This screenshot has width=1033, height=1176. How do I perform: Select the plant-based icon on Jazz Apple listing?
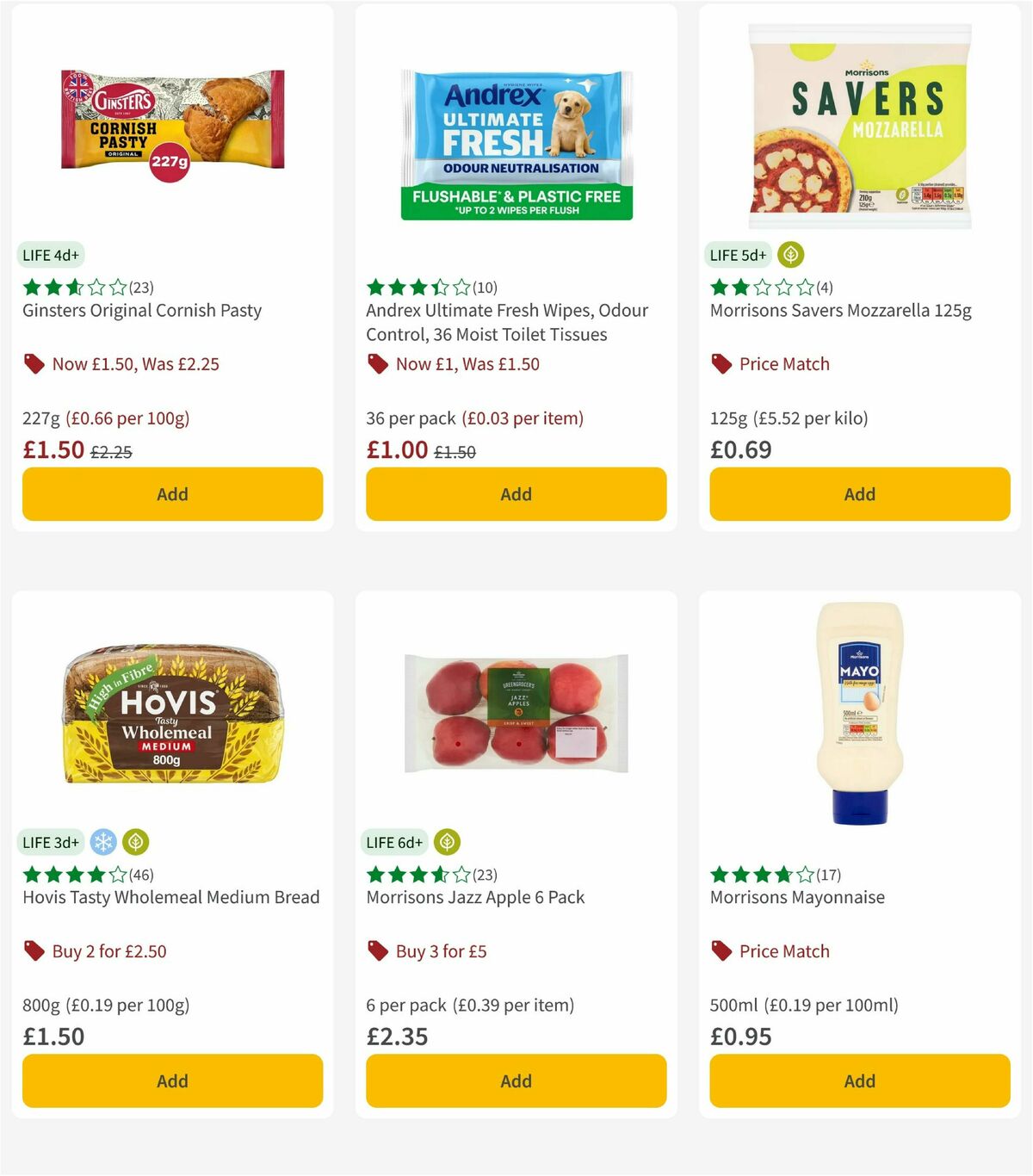coord(447,841)
